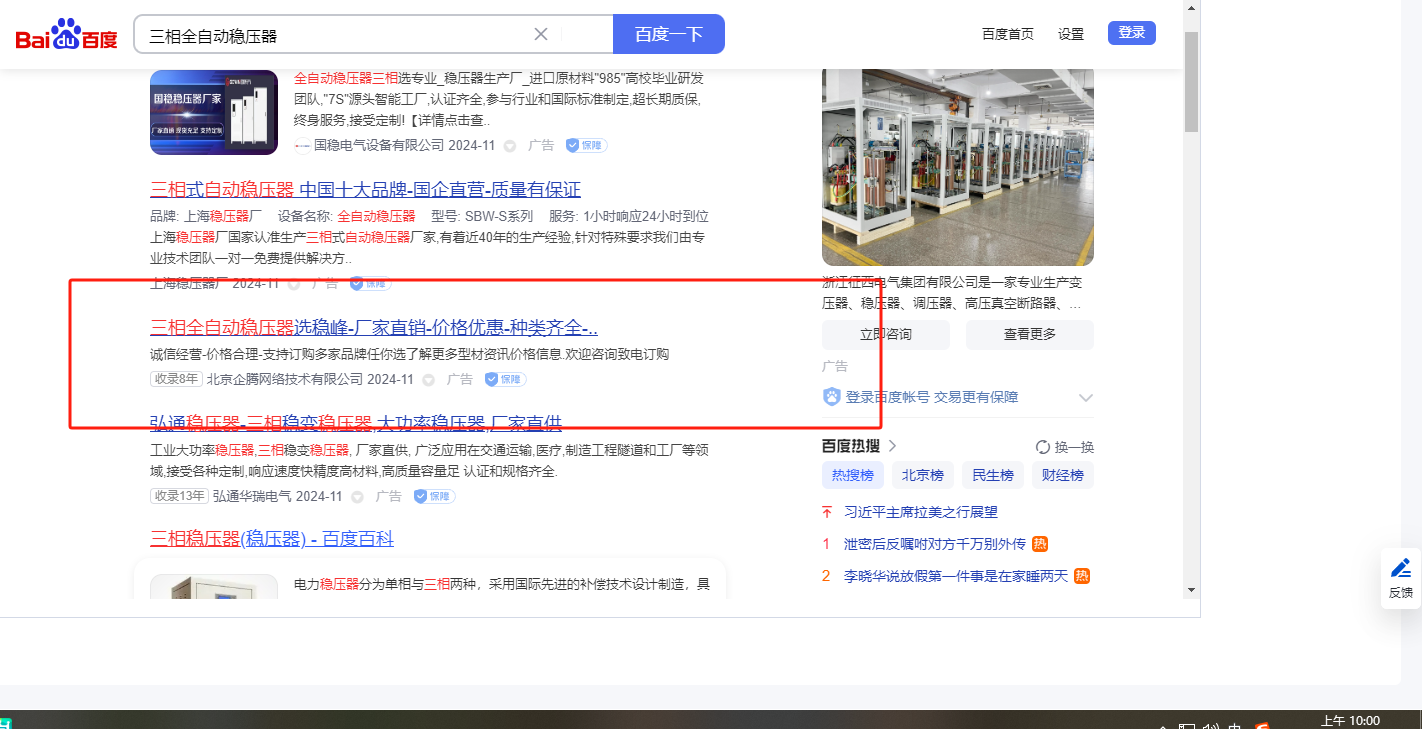The width and height of the screenshot is (1422, 729).
Task: Click the 登录百度帐号 交易更有保障 link
Action: [932, 397]
